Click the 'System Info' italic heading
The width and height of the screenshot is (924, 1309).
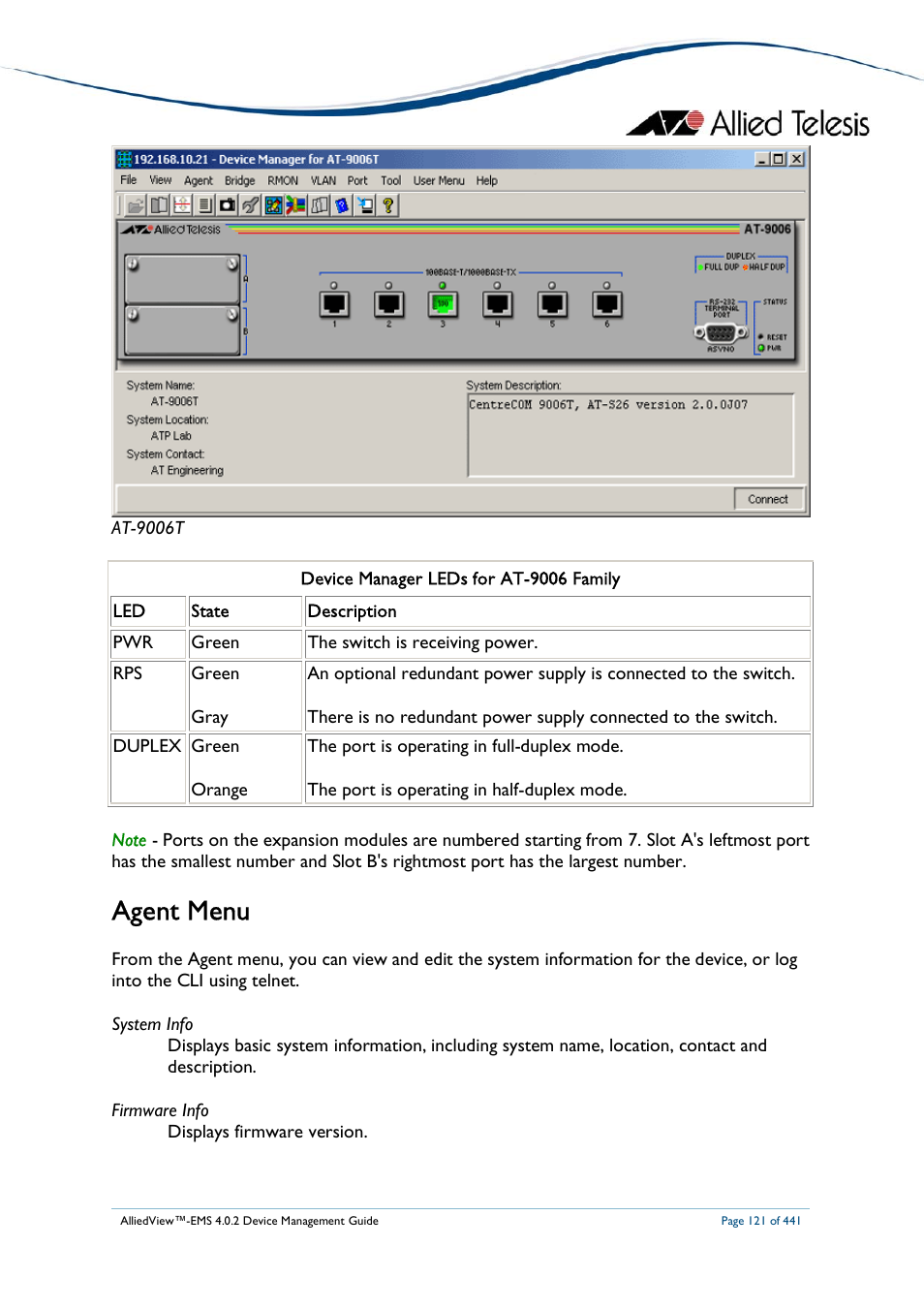(152, 1024)
